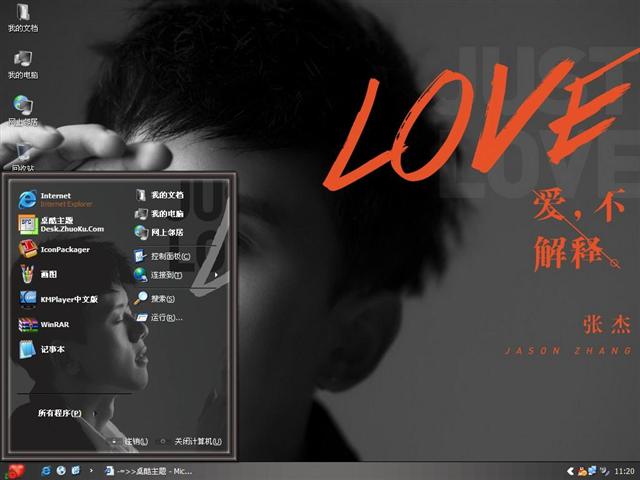The height and width of the screenshot is (480, 640).
Task: Open 我的电脑 in Start menu
Action: tap(159, 213)
